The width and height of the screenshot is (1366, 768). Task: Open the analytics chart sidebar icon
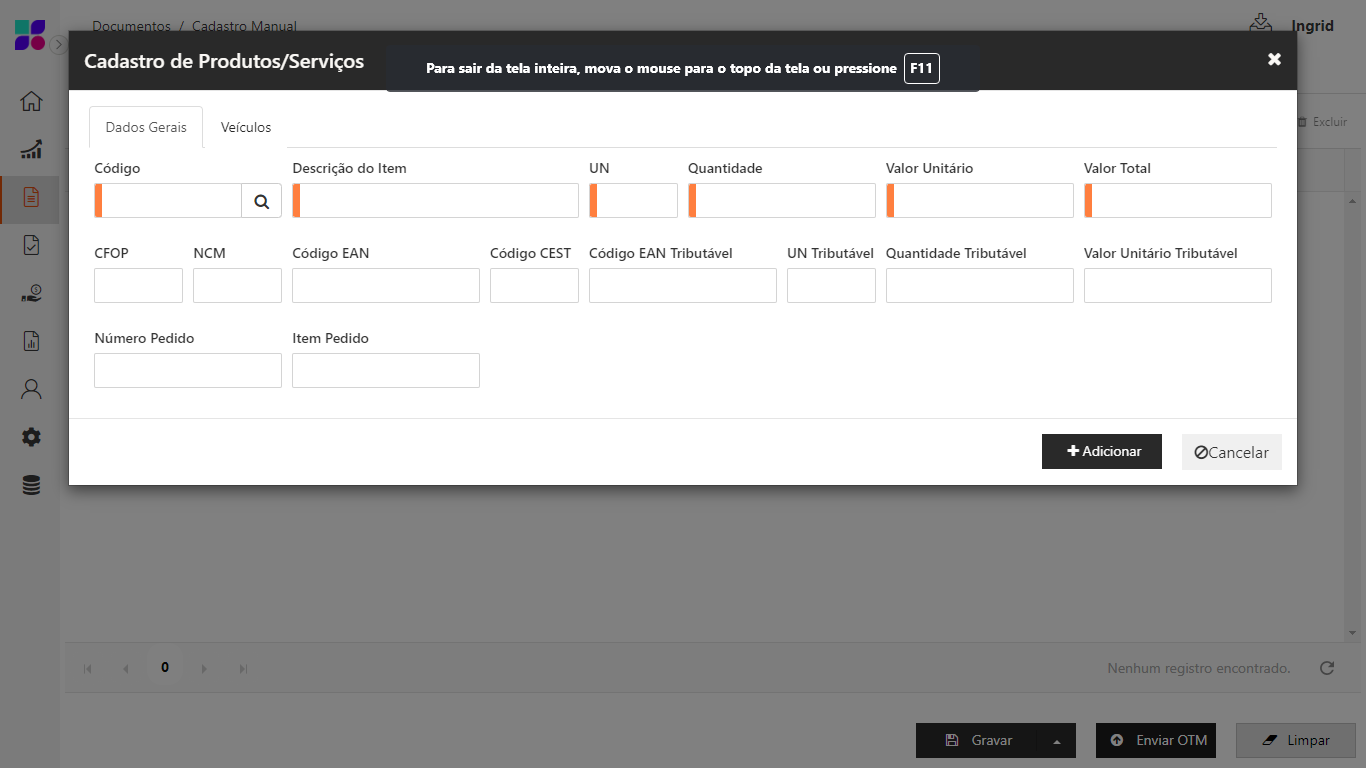(x=31, y=150)
